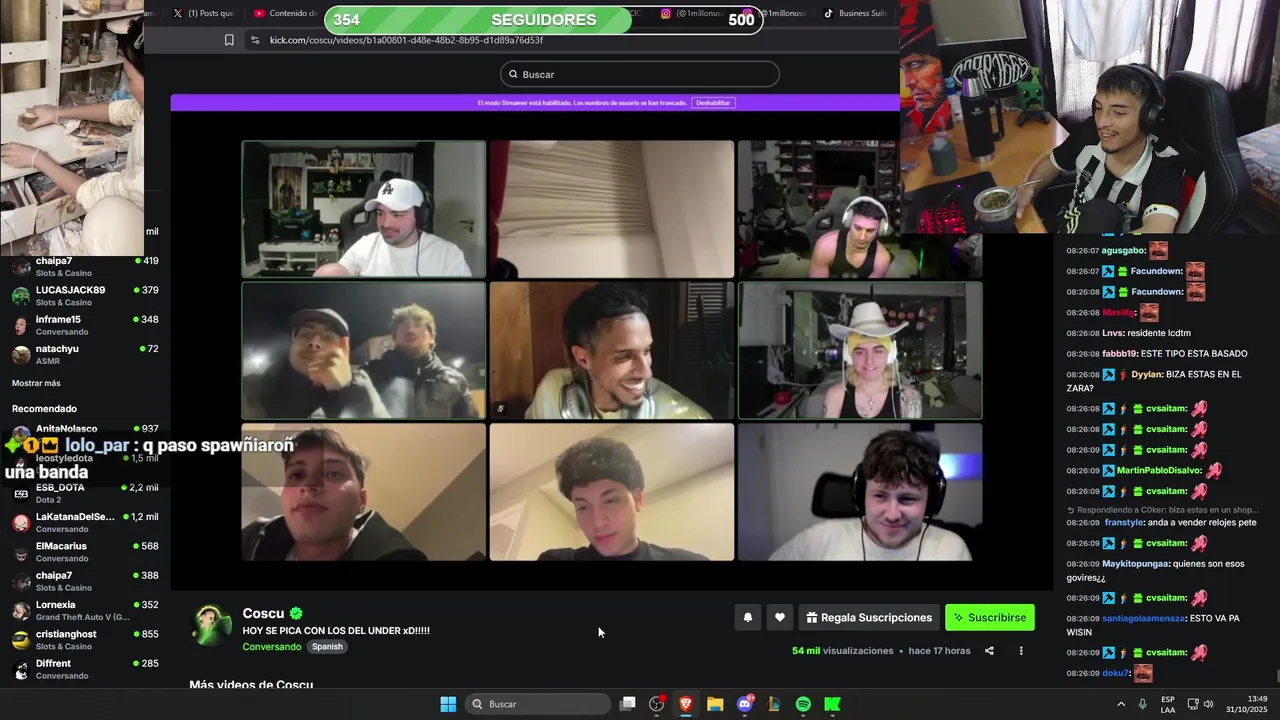Expand the system tray hidden icons chevron
The height and width of the screenshot is (720, 1280).
click(1120, 704)
